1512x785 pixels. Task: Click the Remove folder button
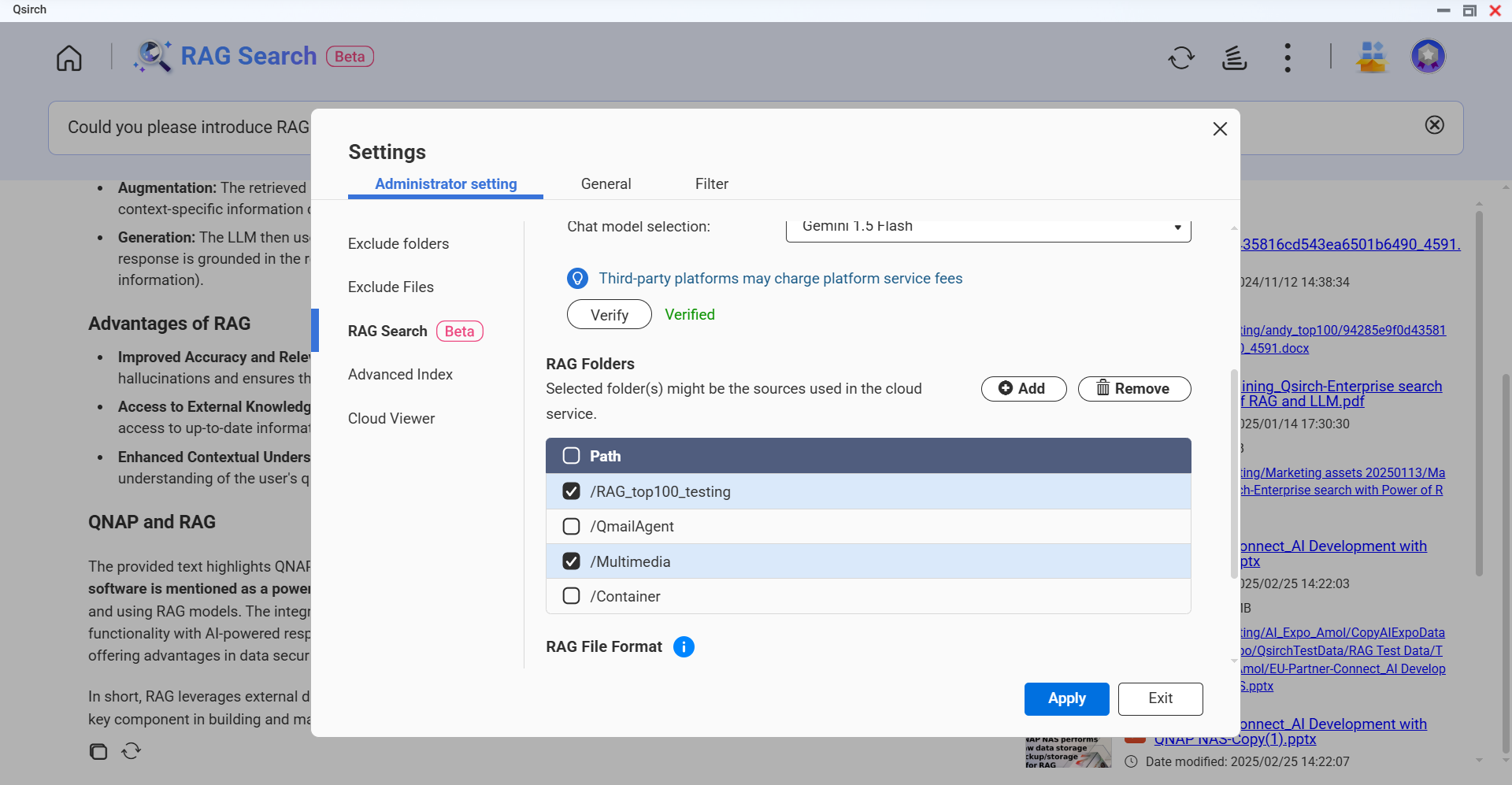click(1134, 389)
